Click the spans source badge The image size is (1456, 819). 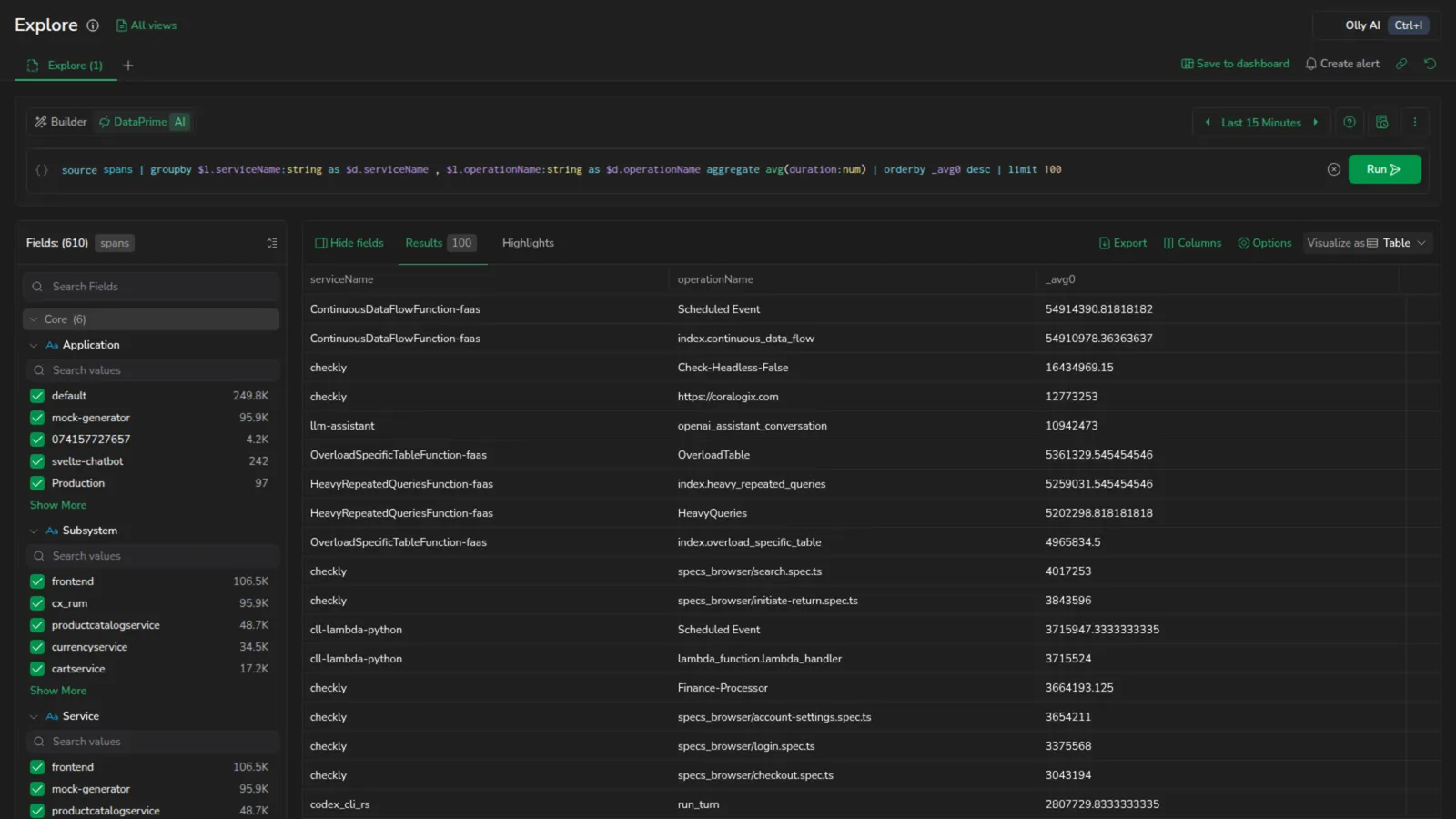[x=115, y=243]
